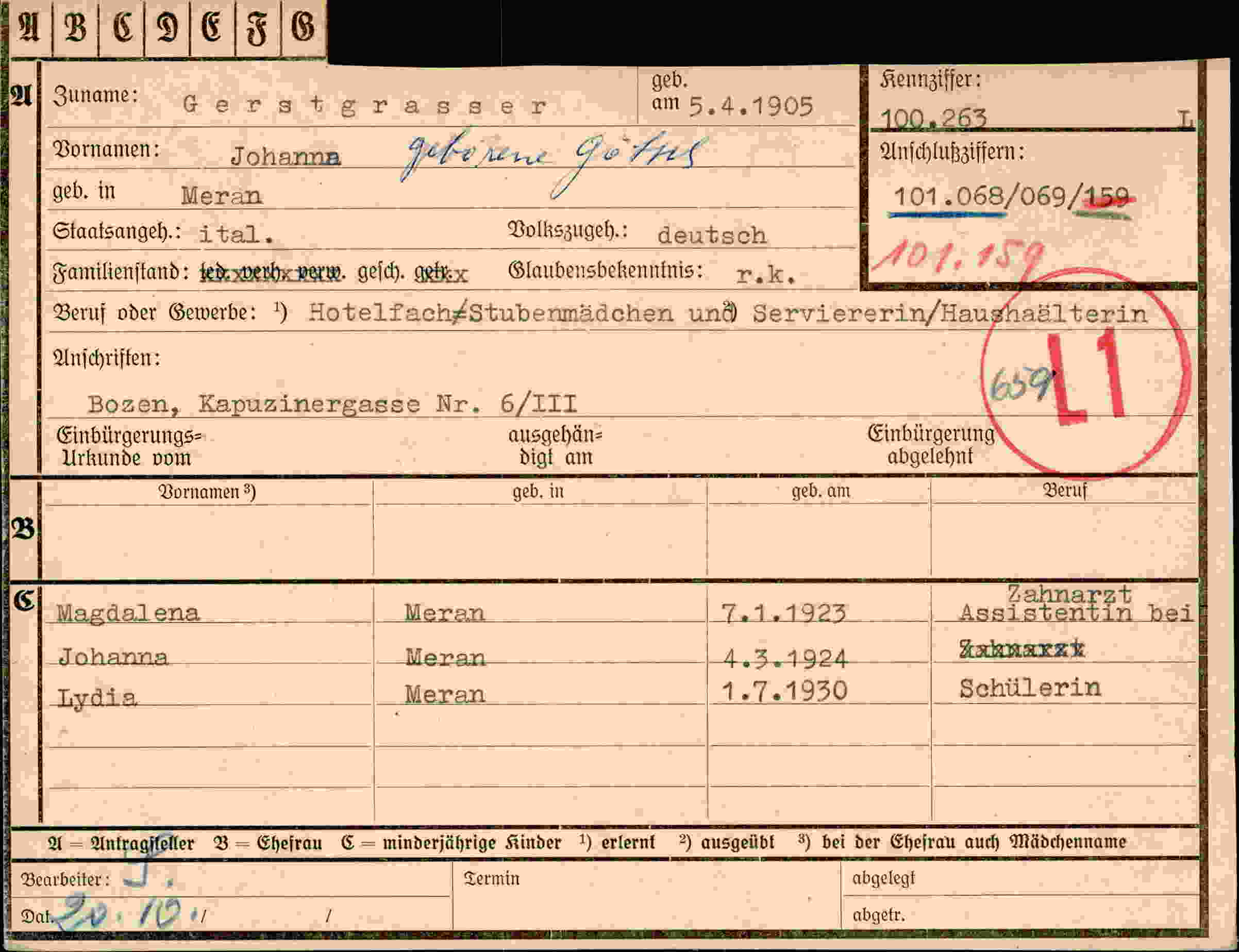
Task: Click the address 'Bozen, Kapuzinergasse Nr. 6/III'
Action: (x=332, y=404)
